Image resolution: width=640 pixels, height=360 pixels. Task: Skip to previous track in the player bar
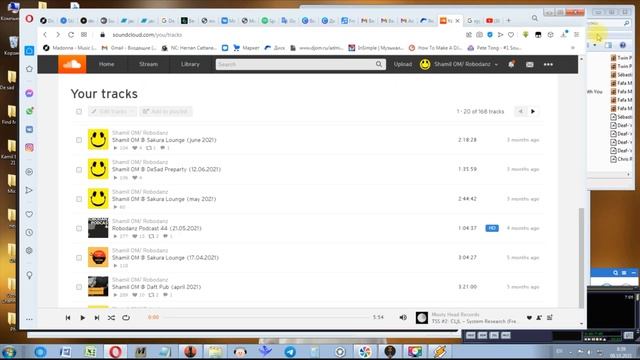[x=68, y=318]
